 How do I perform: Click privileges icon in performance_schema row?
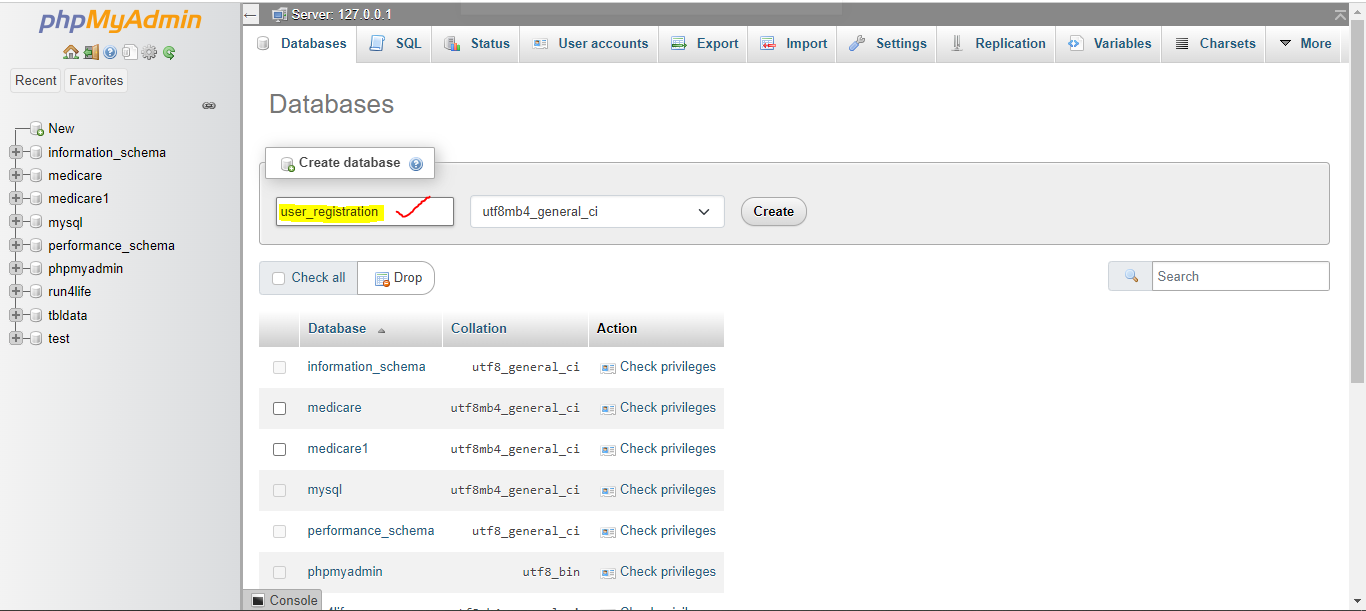[x=608, y=532]
